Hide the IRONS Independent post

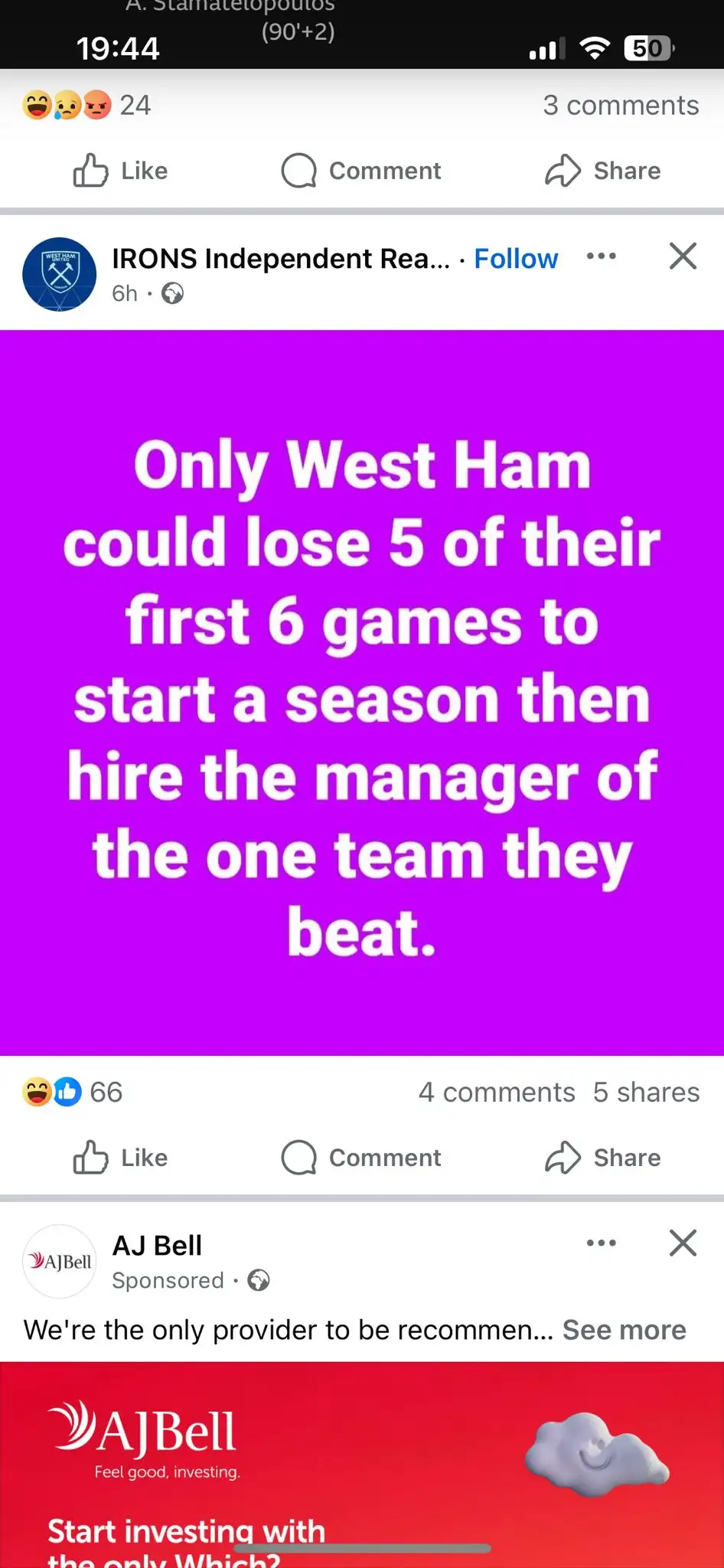[683, 256]
